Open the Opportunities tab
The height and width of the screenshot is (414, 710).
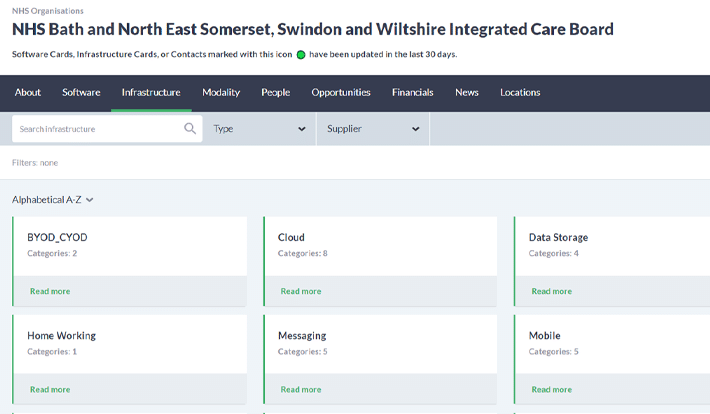pyautogui.click(x=341, y=93)
